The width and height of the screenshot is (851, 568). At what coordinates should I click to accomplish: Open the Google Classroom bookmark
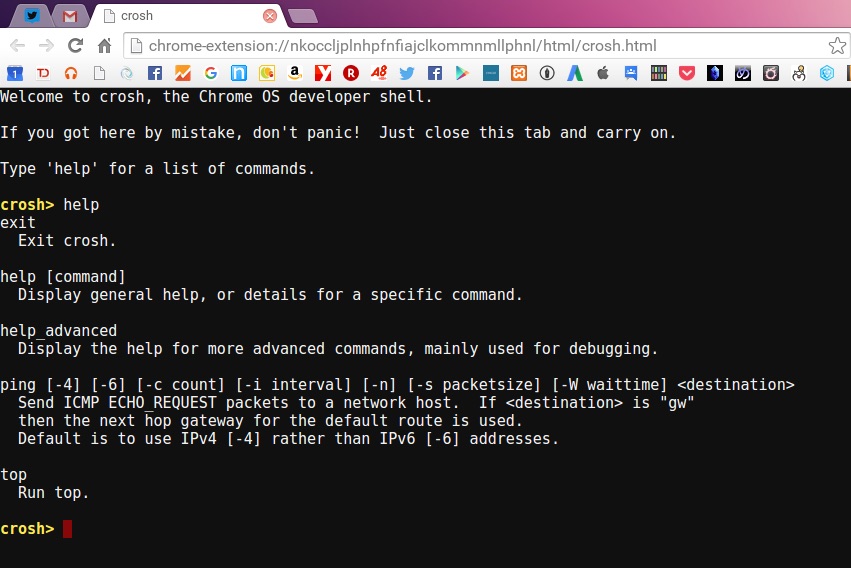coord(631,73)
